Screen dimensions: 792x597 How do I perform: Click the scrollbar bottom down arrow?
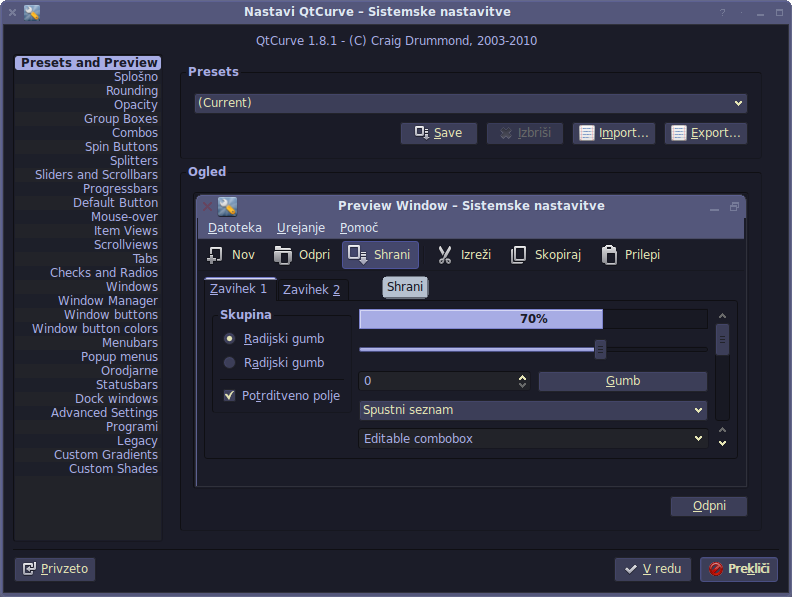coord(723,443)
